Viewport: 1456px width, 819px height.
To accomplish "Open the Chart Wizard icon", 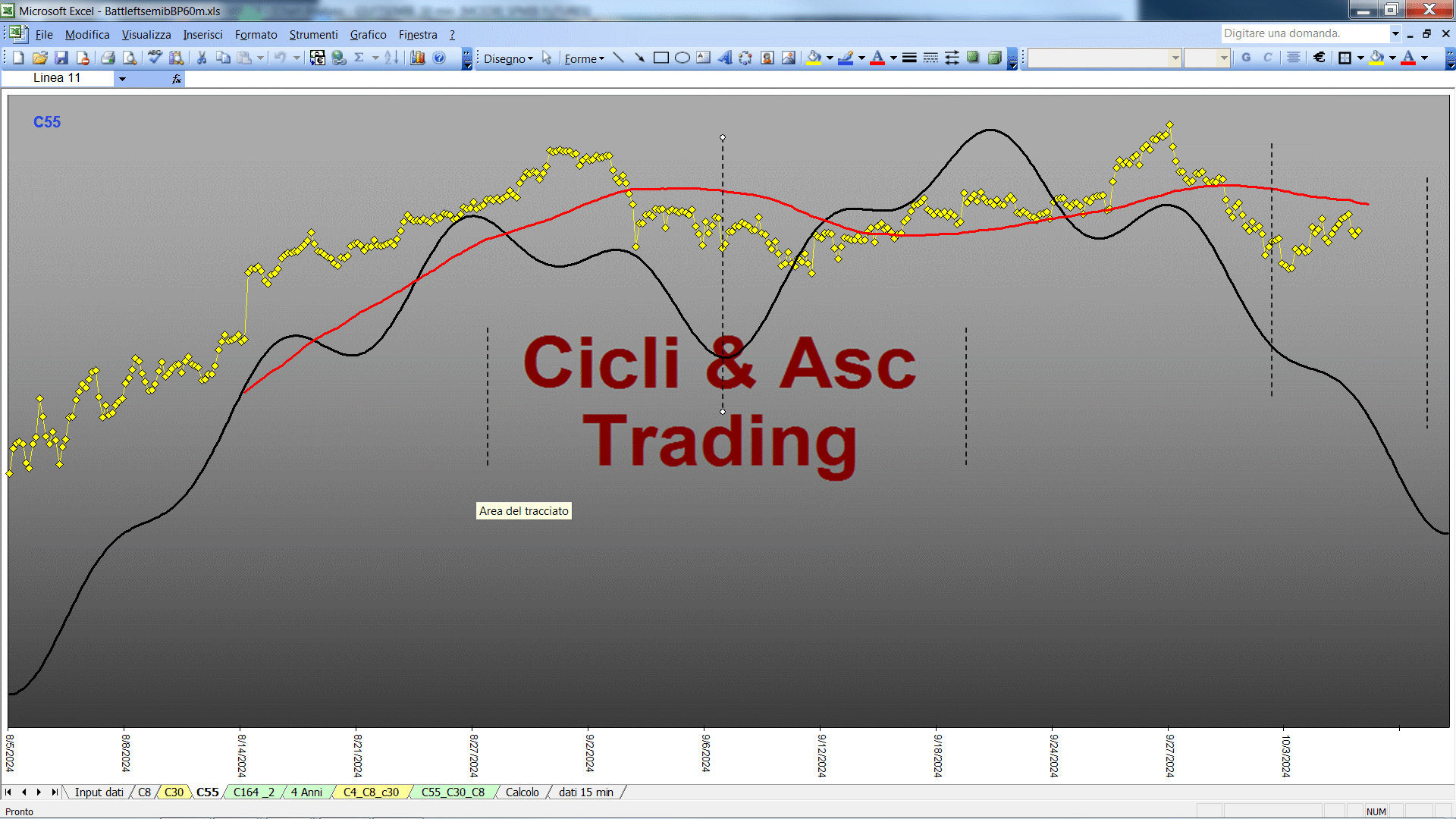I will pyautogui.click(x=418, y=58).
